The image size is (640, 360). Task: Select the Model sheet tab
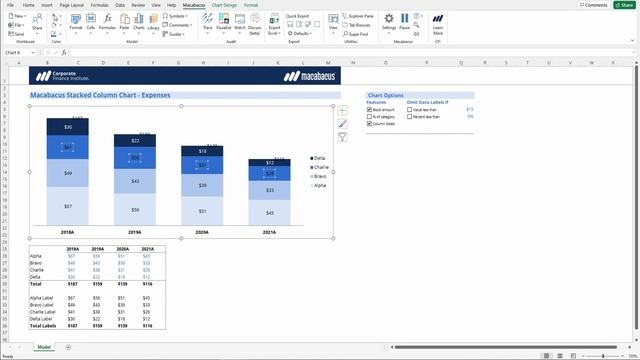[44, 347]
